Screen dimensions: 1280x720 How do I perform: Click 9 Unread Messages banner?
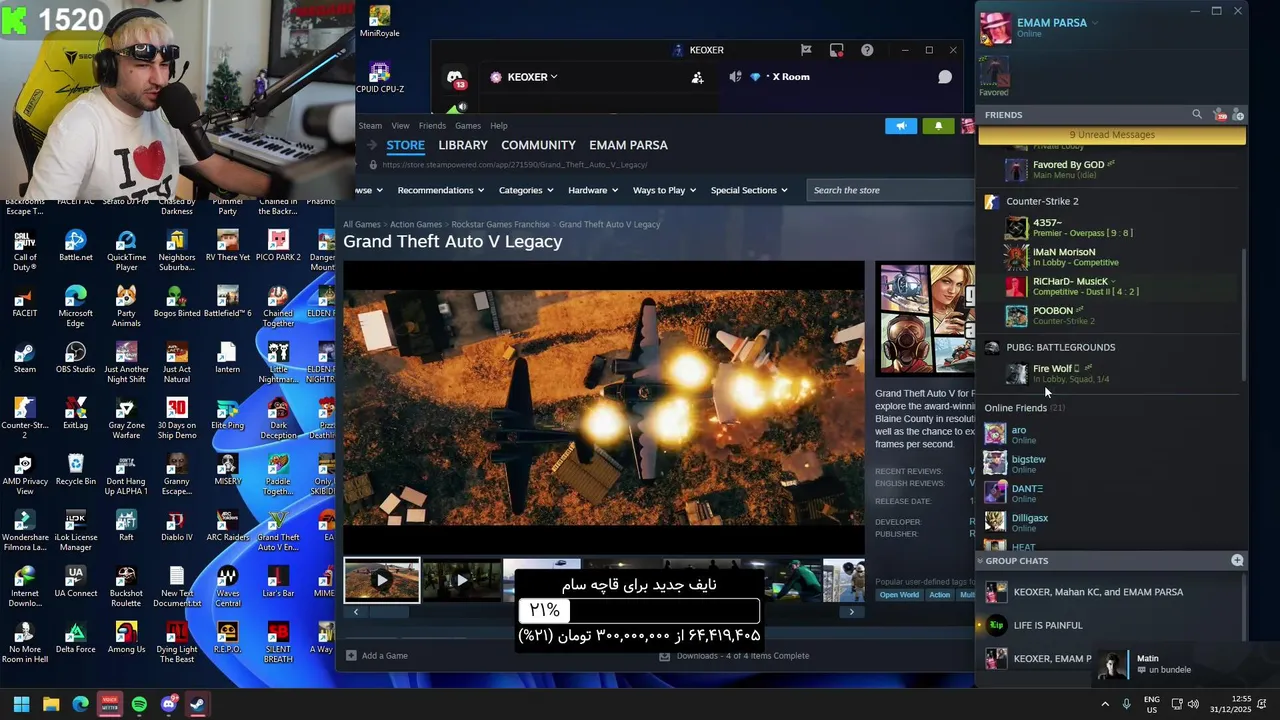pos(1112,135)
